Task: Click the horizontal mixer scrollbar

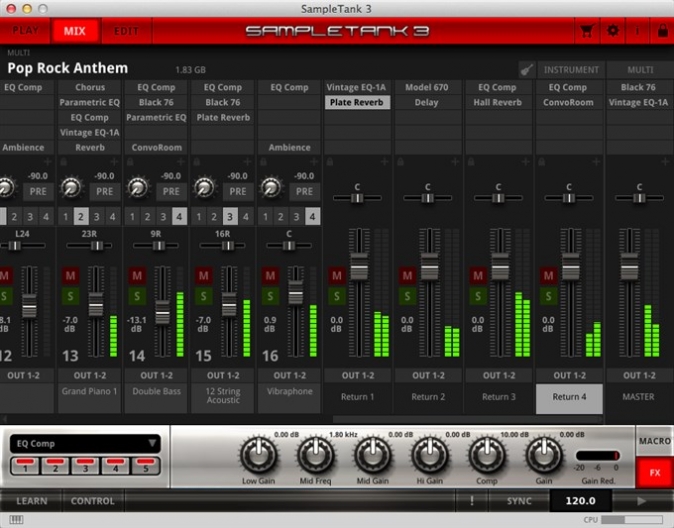Action: coord(468,419)
